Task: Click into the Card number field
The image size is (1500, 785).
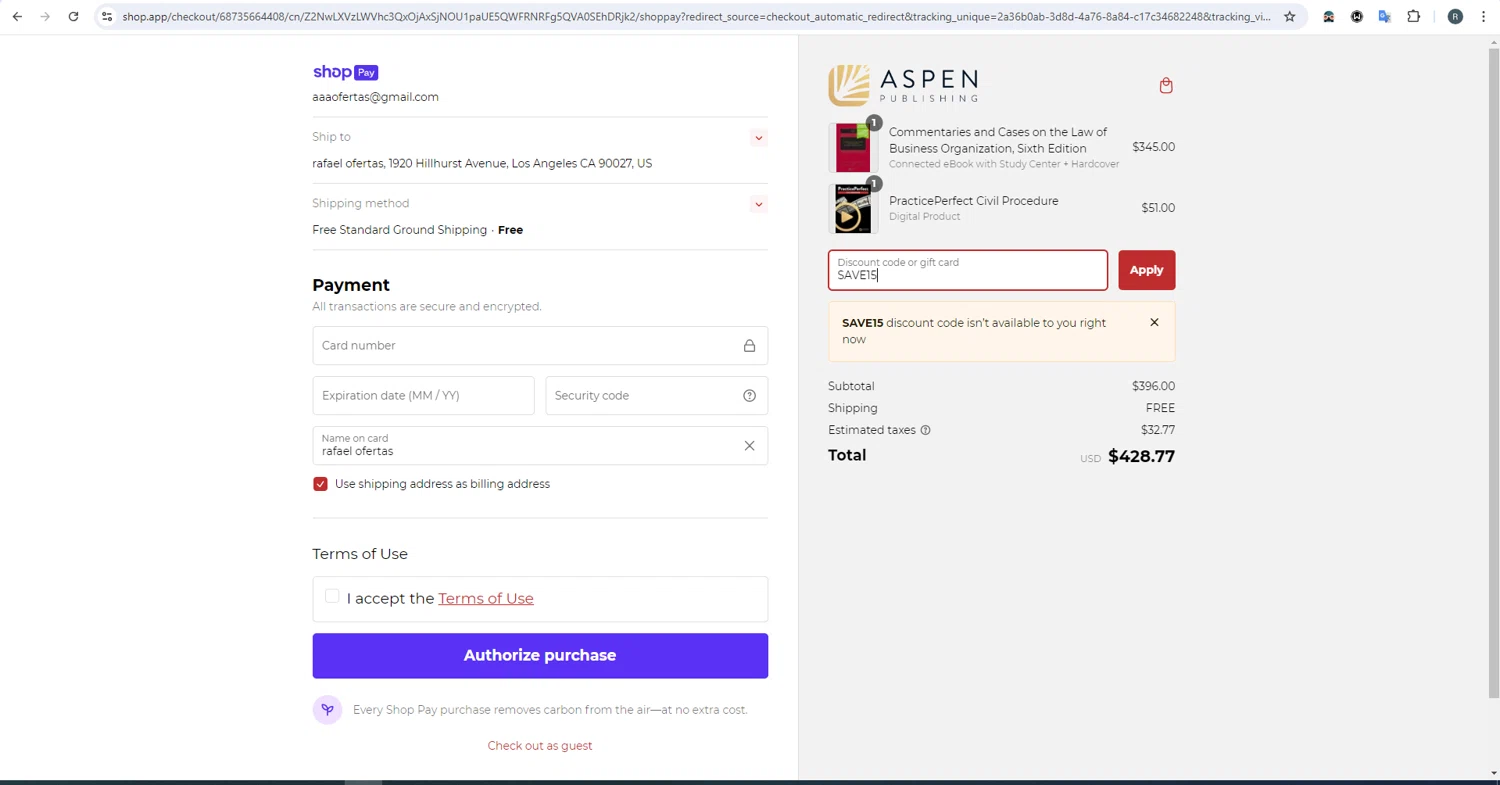Action: coord(540,346)
